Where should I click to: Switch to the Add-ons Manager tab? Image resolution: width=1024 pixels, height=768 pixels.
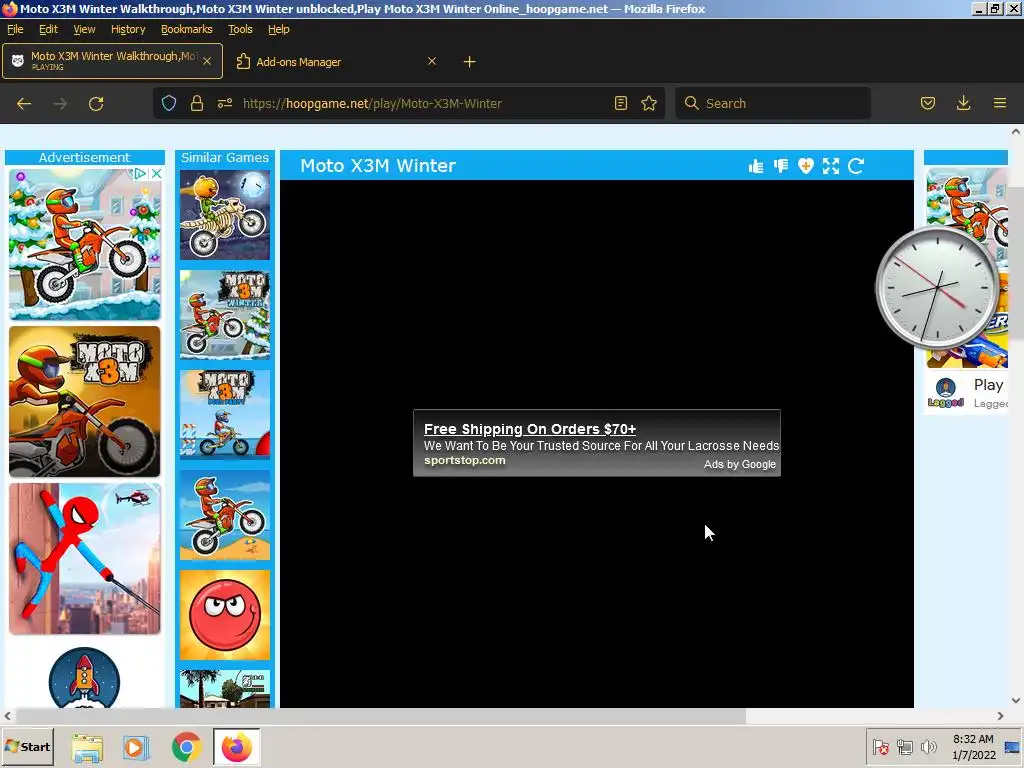[336, 62]
